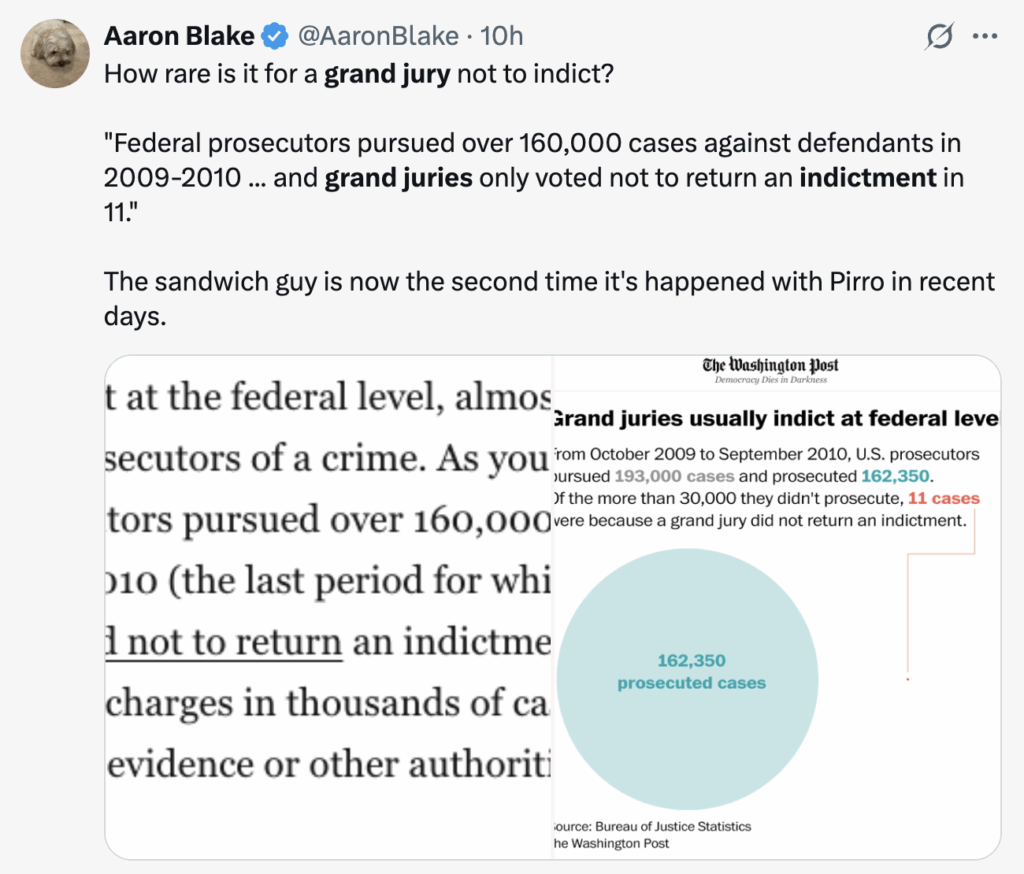Viewport: 1024px width, 874px height.
Task: Click the gray '193,000 cases' text
Action: click(674, 476)
